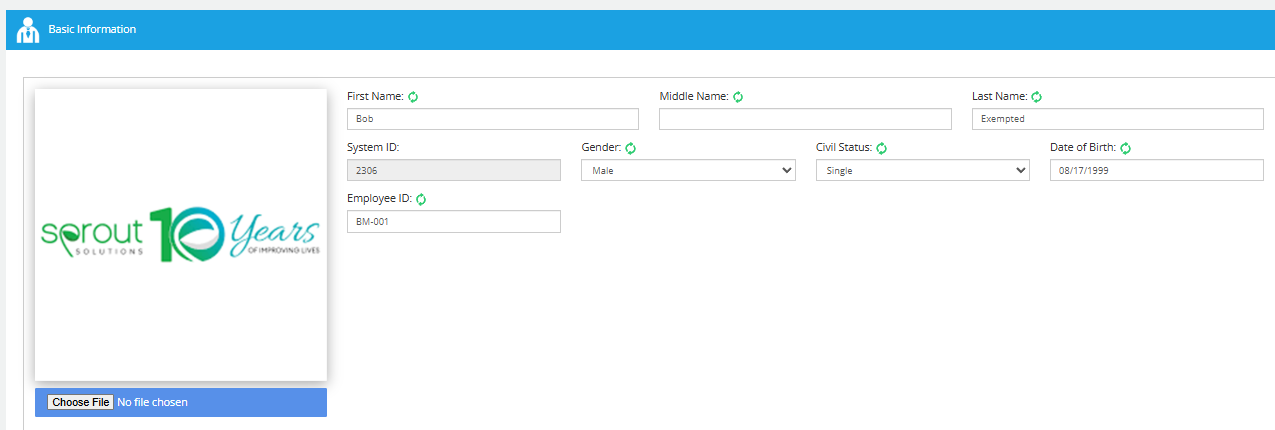Image resolution: width=1275 pixels, height=430 pixels.
Task: Click the green refresh icon next to Gender
Action: (631, 148)
